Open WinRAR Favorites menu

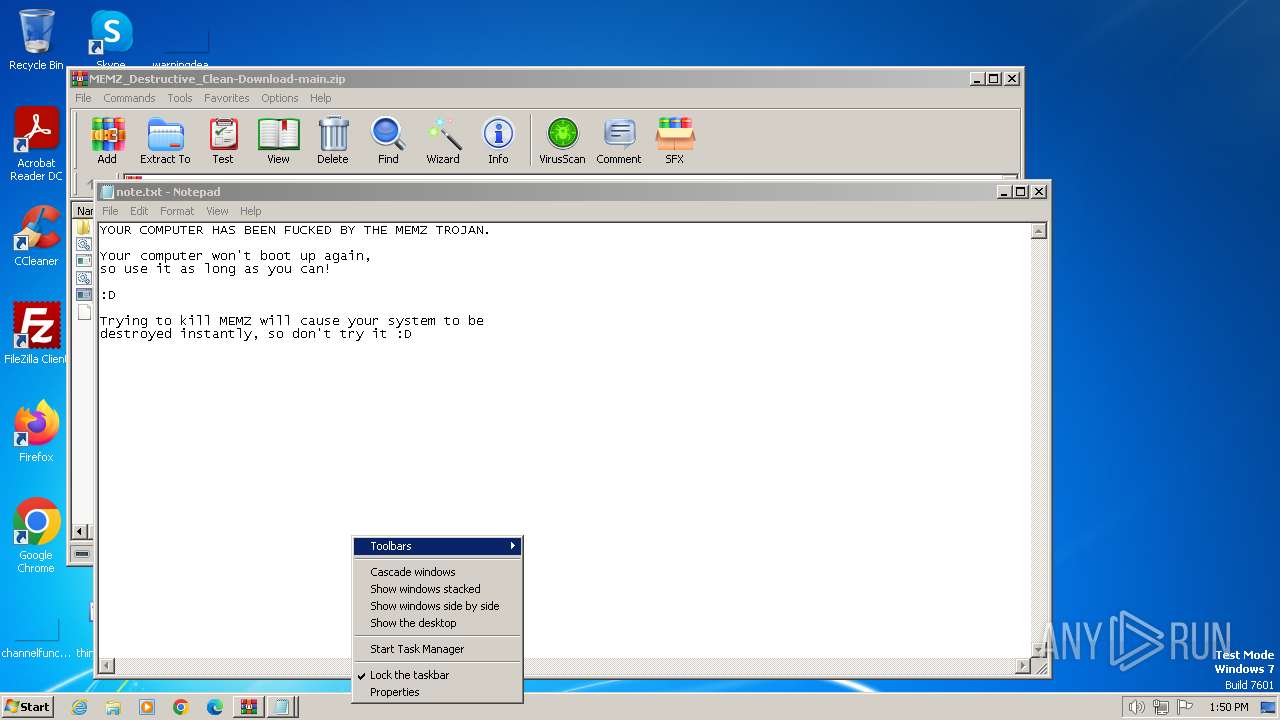click(227, 98)
